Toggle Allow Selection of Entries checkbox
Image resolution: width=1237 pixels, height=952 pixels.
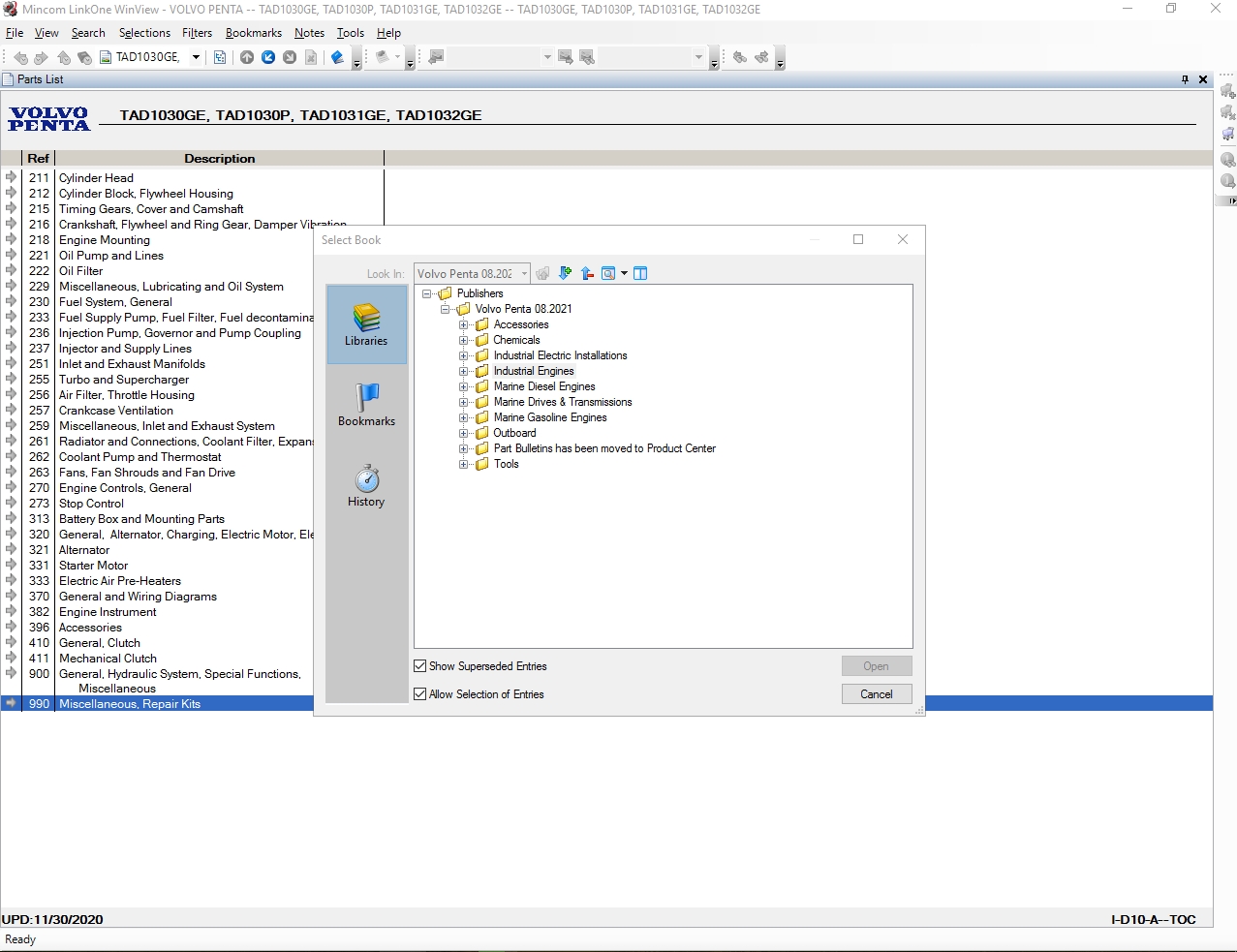(420, 694)
